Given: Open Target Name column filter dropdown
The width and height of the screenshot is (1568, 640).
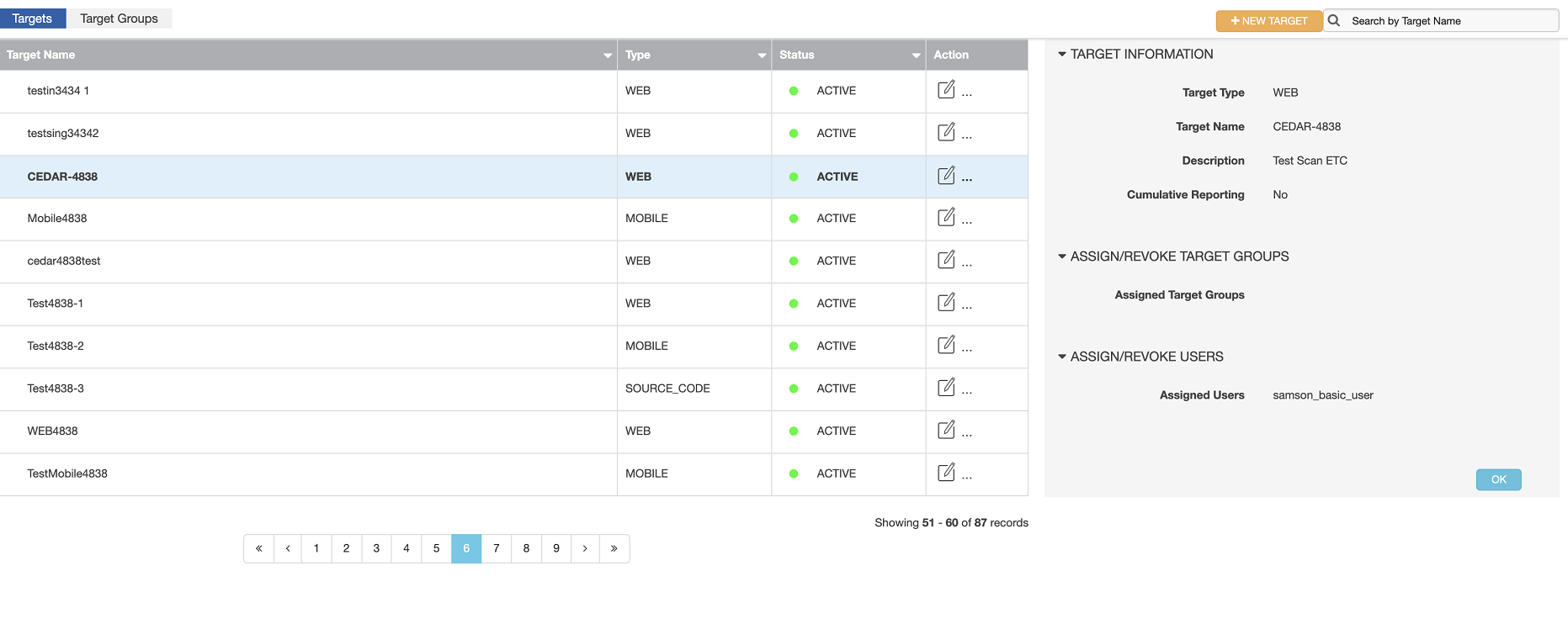Looking at the screenshot, I should [x=608, y=56].
